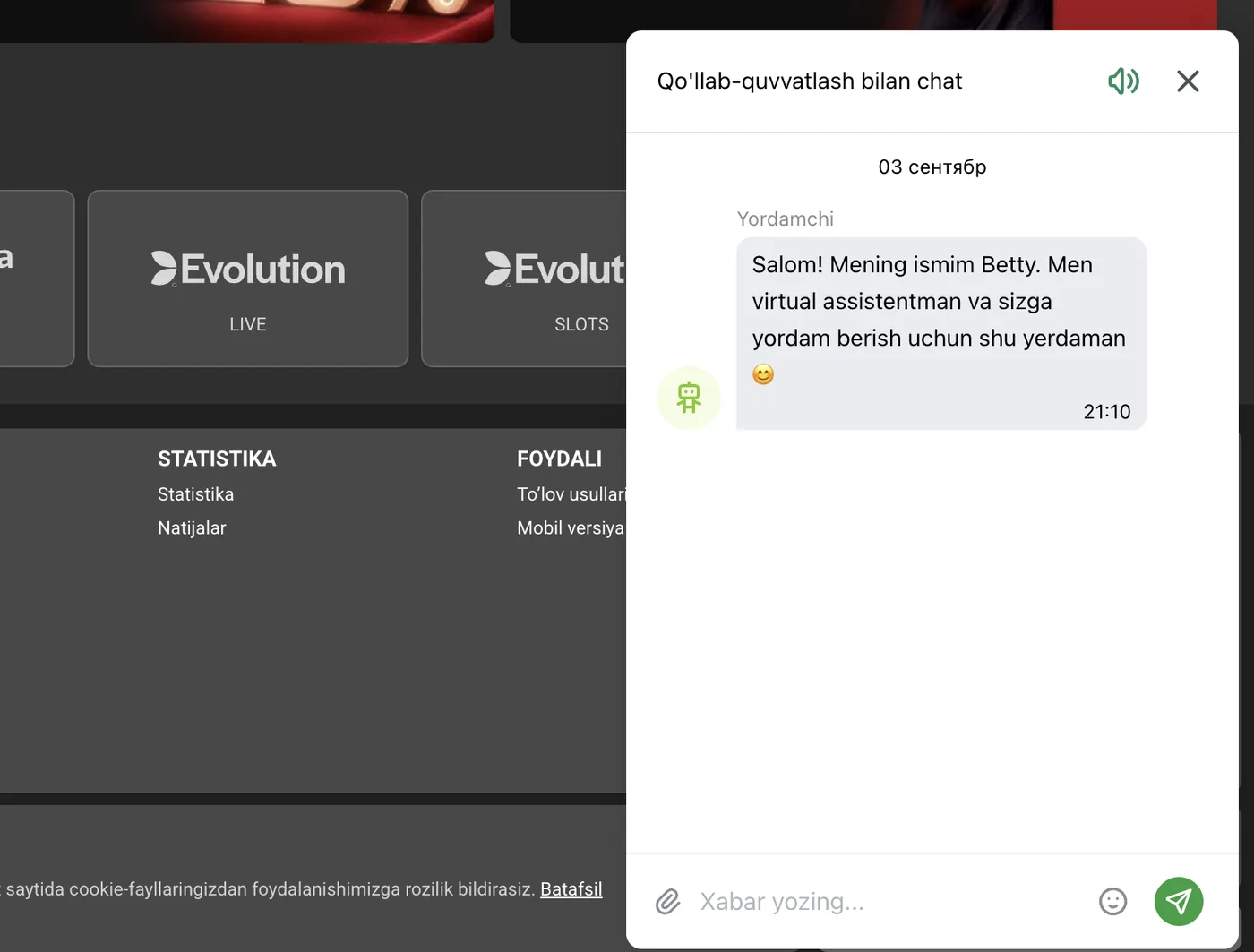This screenshot has height=952, width=1254.
Task: Click the Yordamchi sender name
Action: (786, 219)
